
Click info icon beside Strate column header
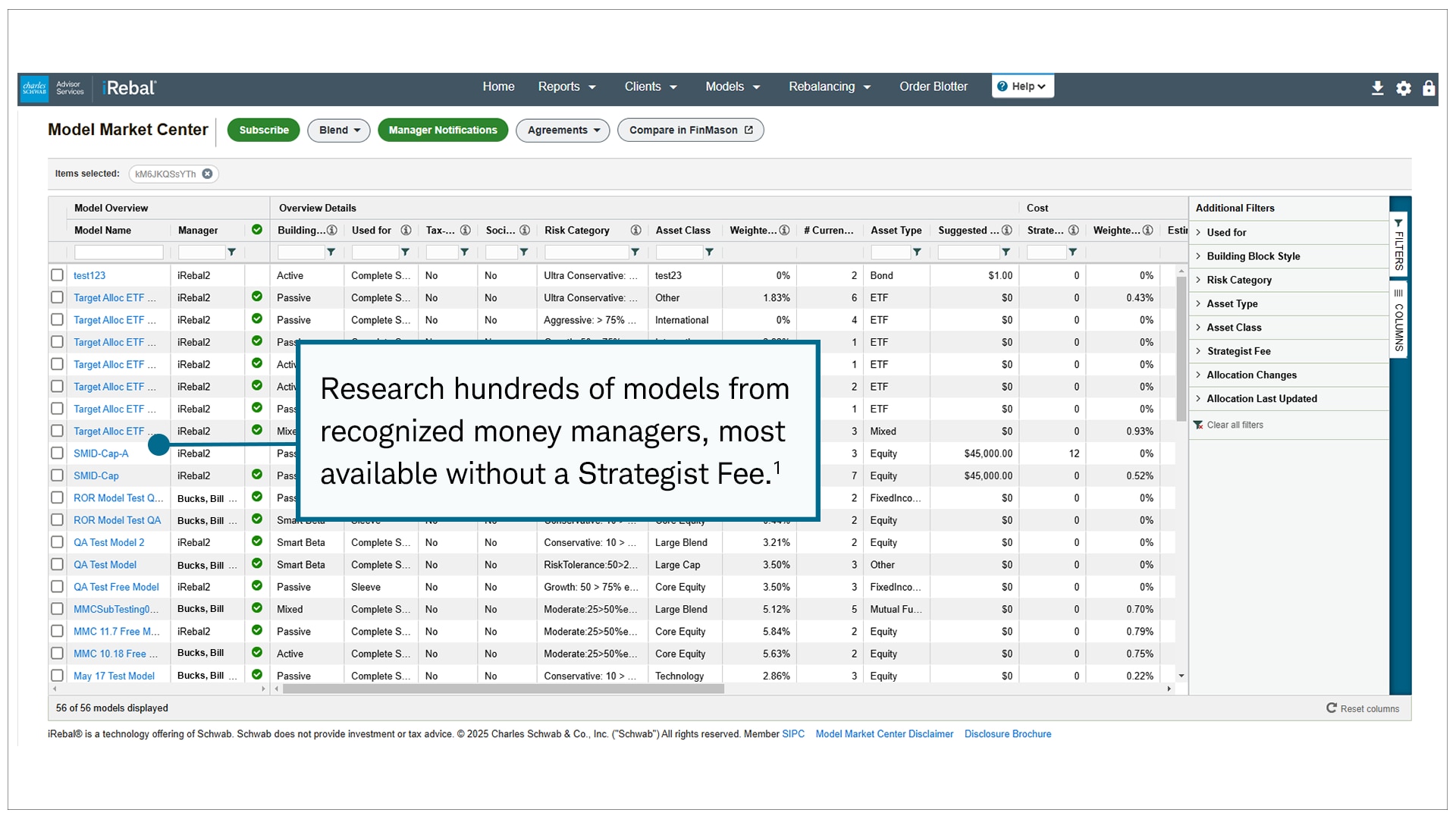tap(1073, 230)
